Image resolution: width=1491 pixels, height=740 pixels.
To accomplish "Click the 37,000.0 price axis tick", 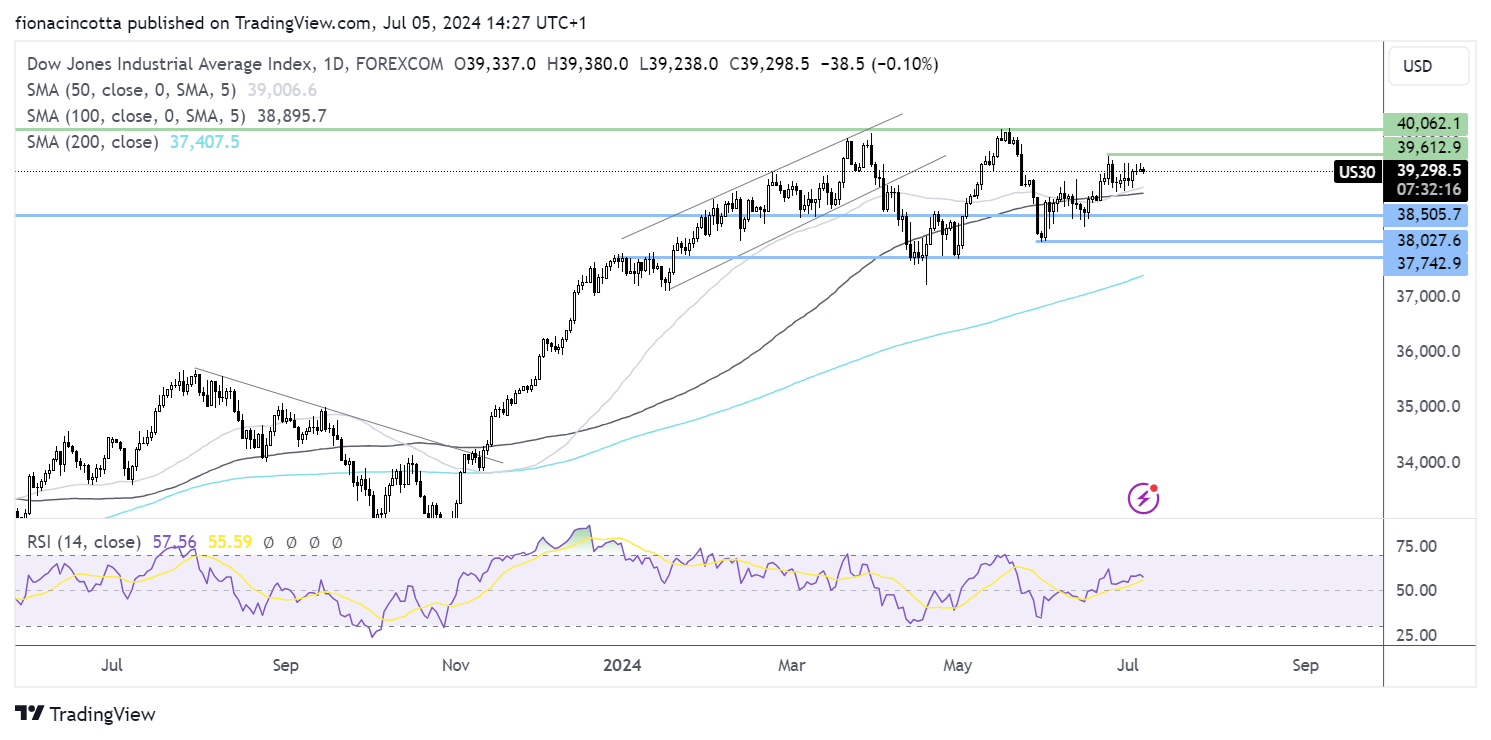I will point(1428,296).
